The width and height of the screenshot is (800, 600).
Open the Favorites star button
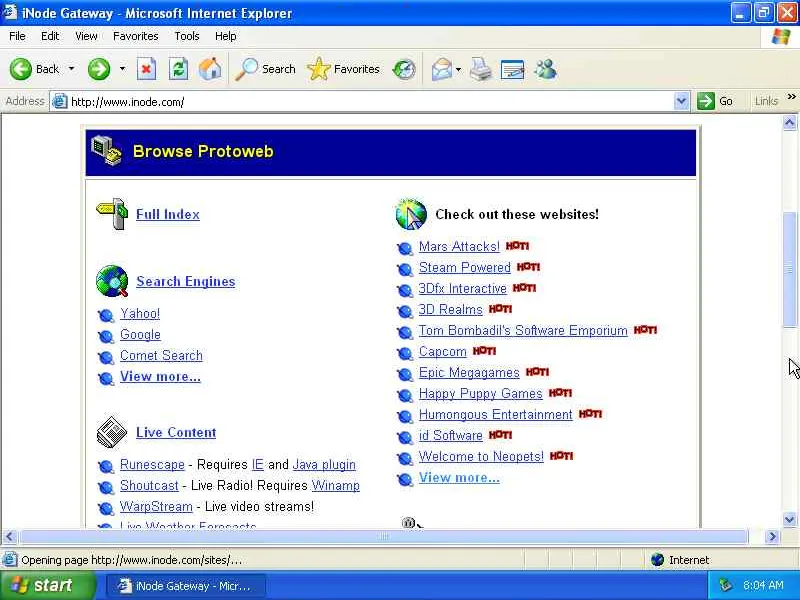(x=343, y=69)
